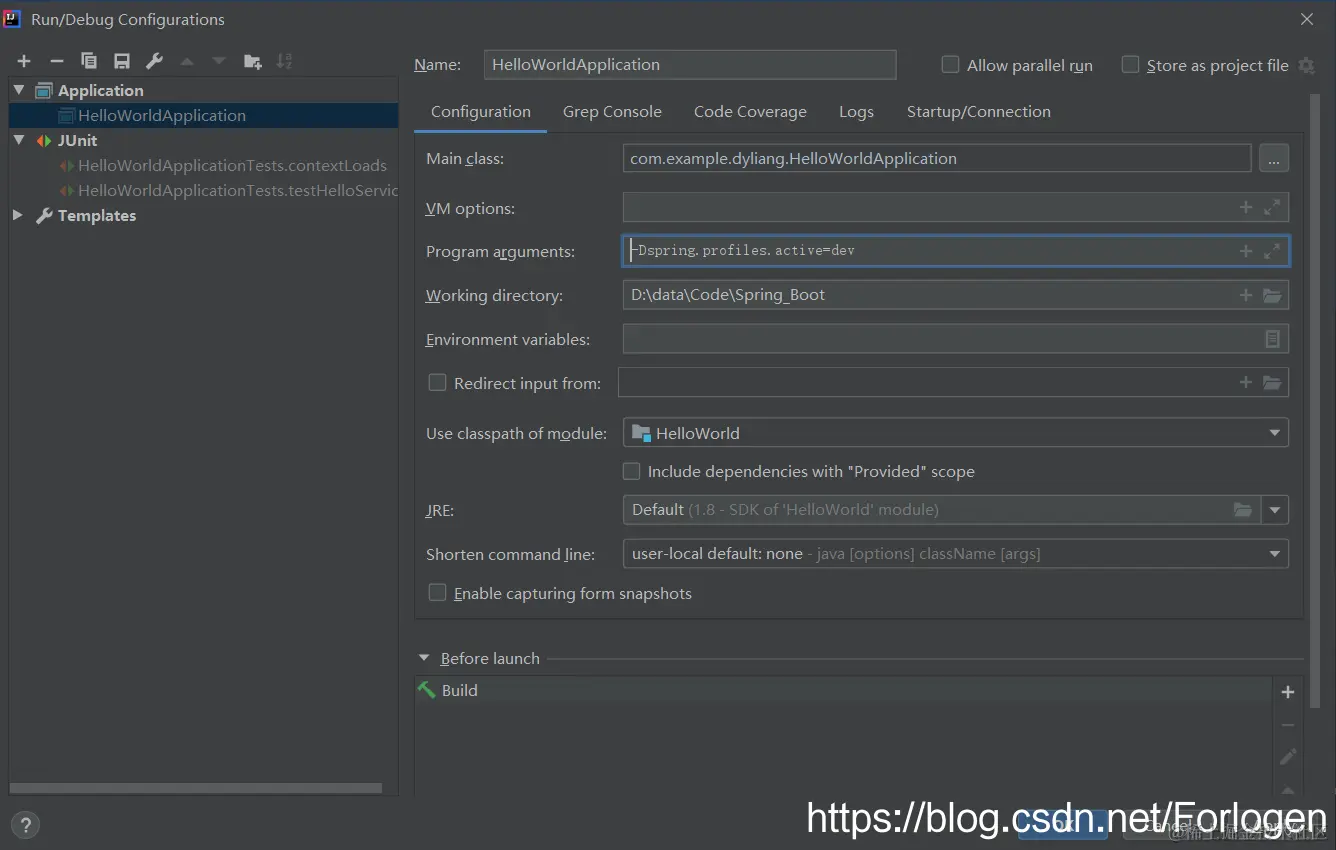Insert macro plus icon in Working directory
The width and height of the screenshot is (1336, 850).
click(1246, 295)
